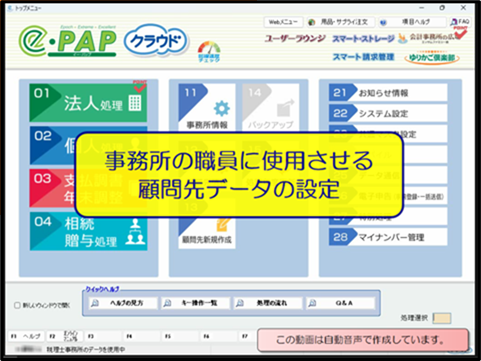Screen dimensions: 481x361
Task: Click the F1 ヘルプ function key
Action: click(27, 336)
